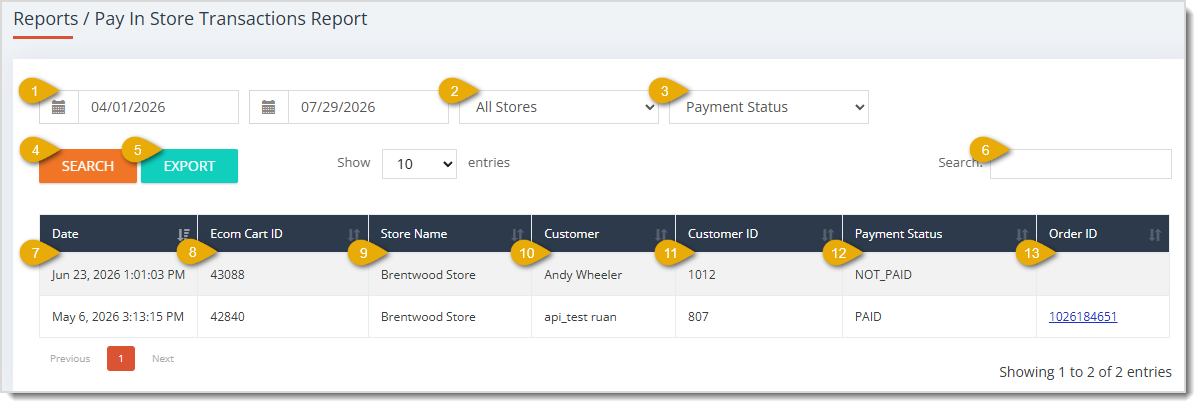Sort by the Date column sort icon
This screenshot has width=1201, height=408.
[x=184, y=234]
